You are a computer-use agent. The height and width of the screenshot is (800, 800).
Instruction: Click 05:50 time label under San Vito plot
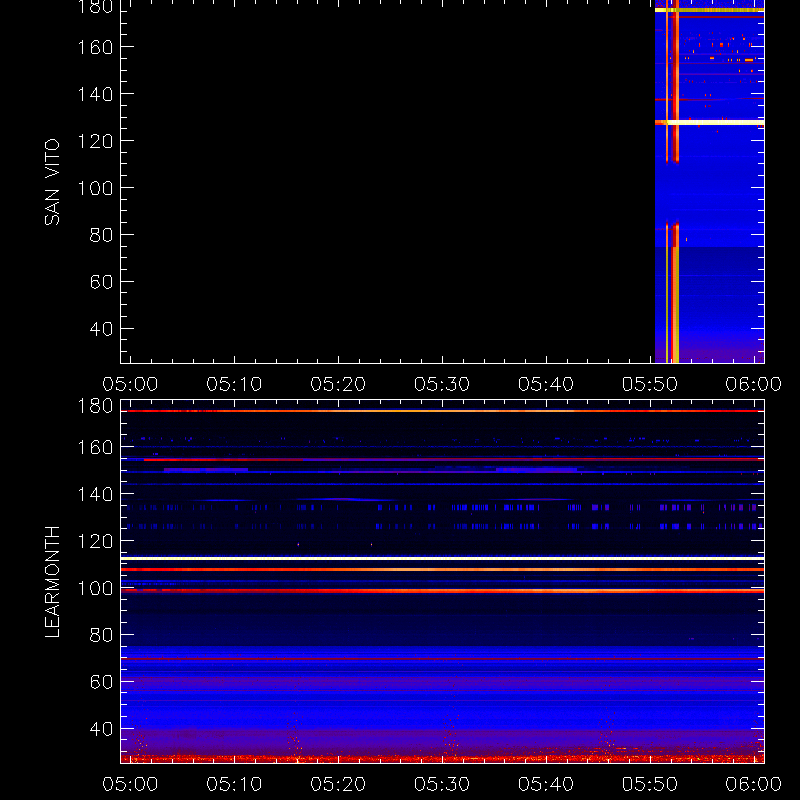click(649, 384)
